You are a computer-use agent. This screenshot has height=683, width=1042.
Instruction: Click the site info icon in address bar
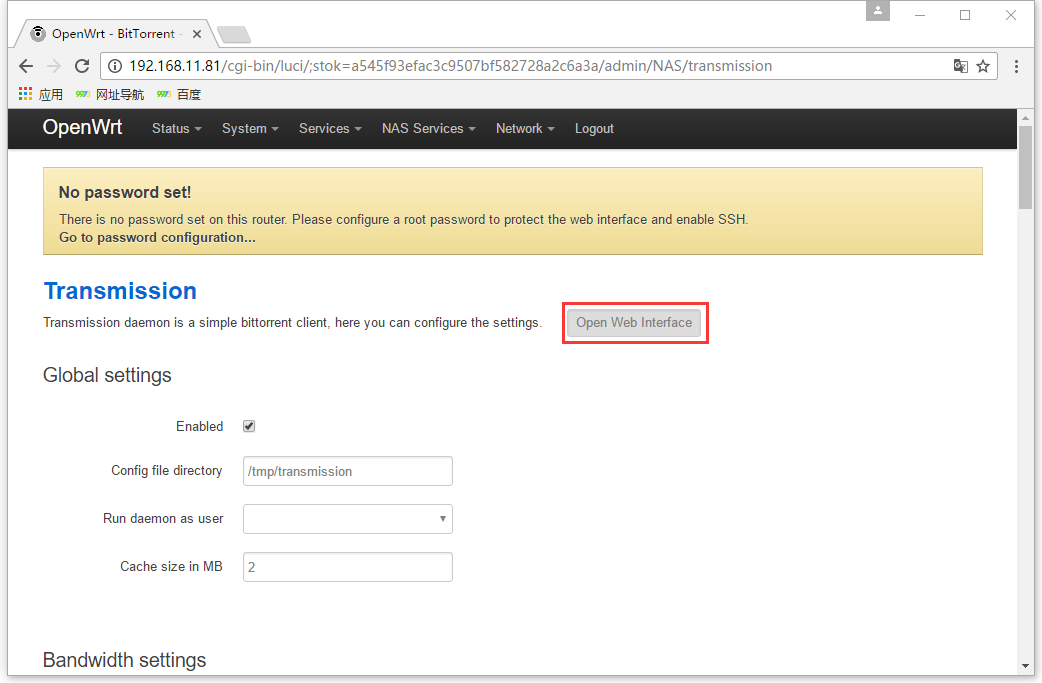click(x=115, y=66)
